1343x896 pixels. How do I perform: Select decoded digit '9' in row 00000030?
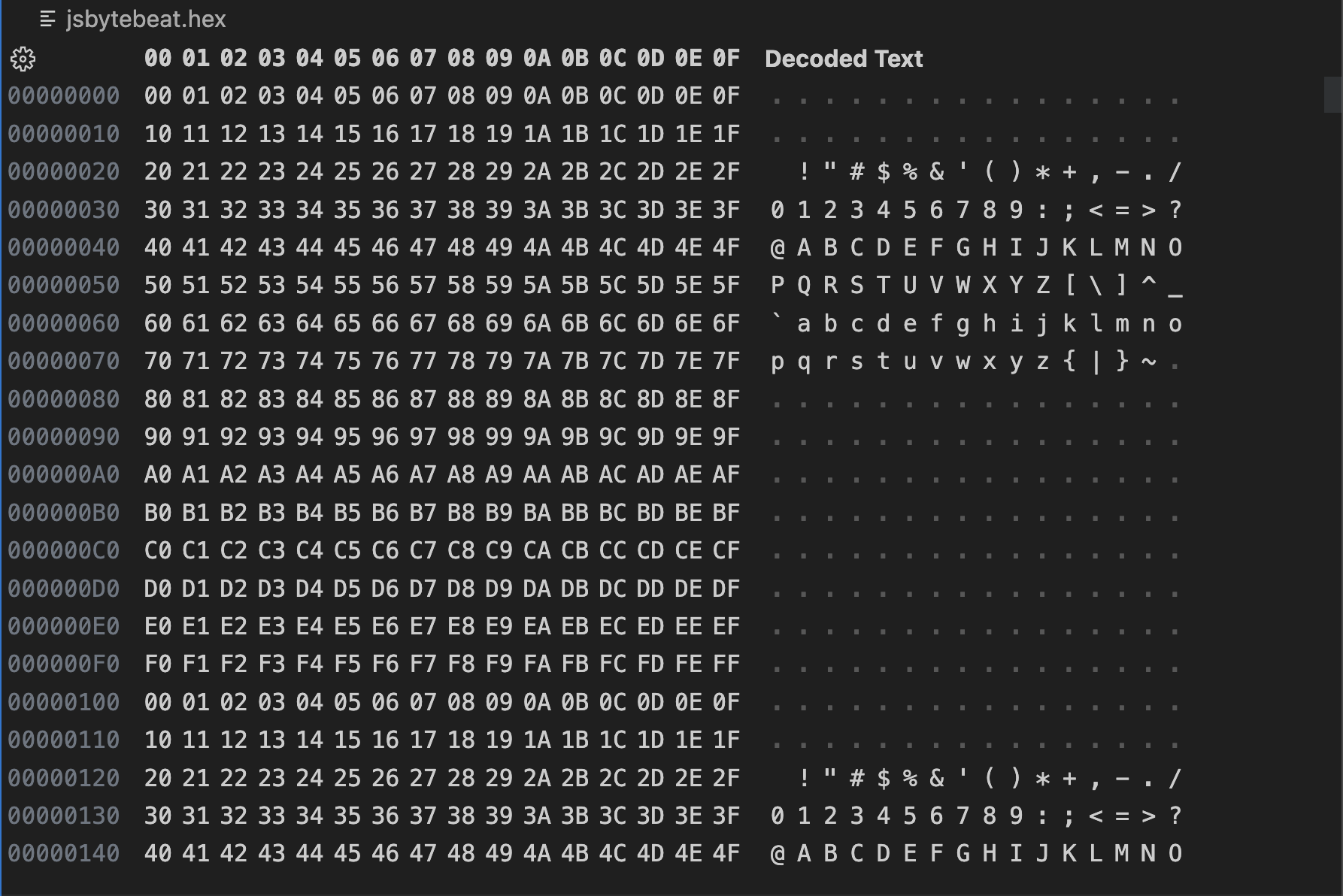(1016, 209)
